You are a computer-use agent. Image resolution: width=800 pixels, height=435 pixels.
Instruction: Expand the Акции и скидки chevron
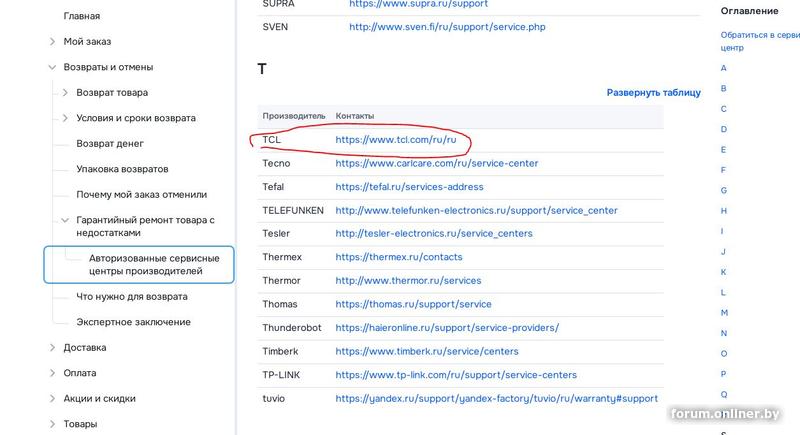[52, 398]
